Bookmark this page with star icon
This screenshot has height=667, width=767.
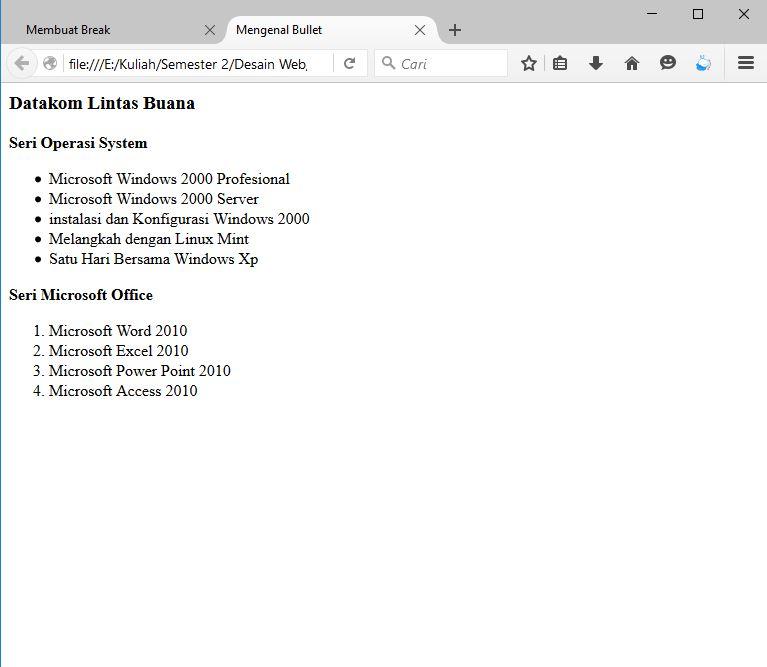[528, 64]
